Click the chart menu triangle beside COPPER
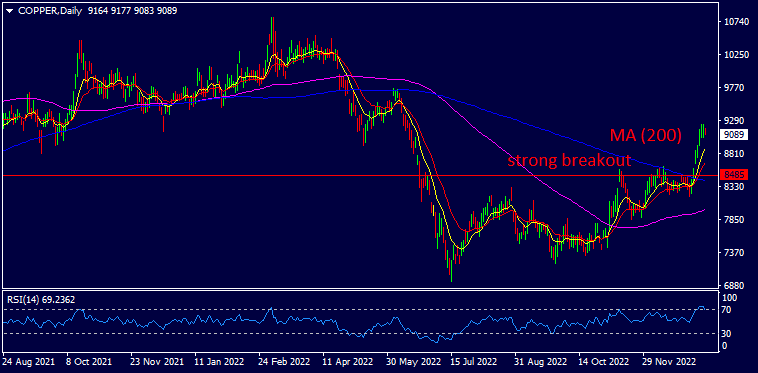Screen dimensions: 758x373 tap(9, 11)
